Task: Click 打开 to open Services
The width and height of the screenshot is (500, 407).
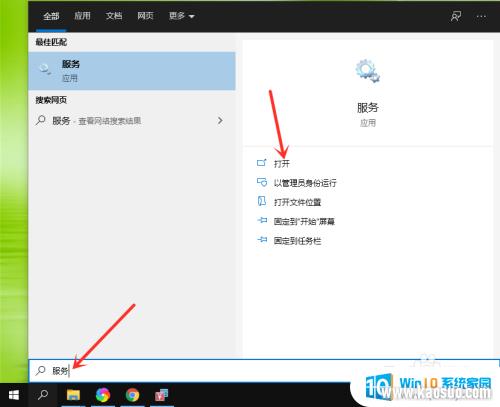Action: point(282,163)
